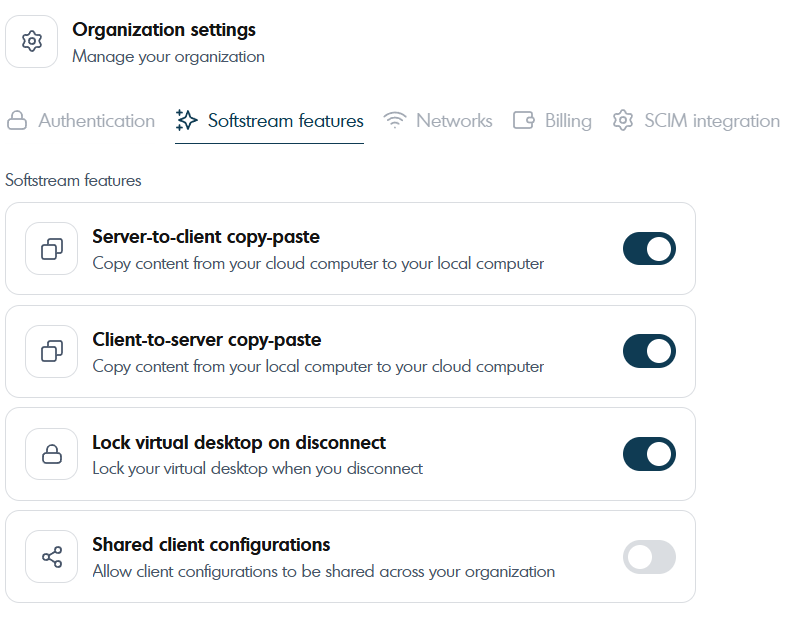
Task: Switch to the Networks tab
Action: point(438,121)
